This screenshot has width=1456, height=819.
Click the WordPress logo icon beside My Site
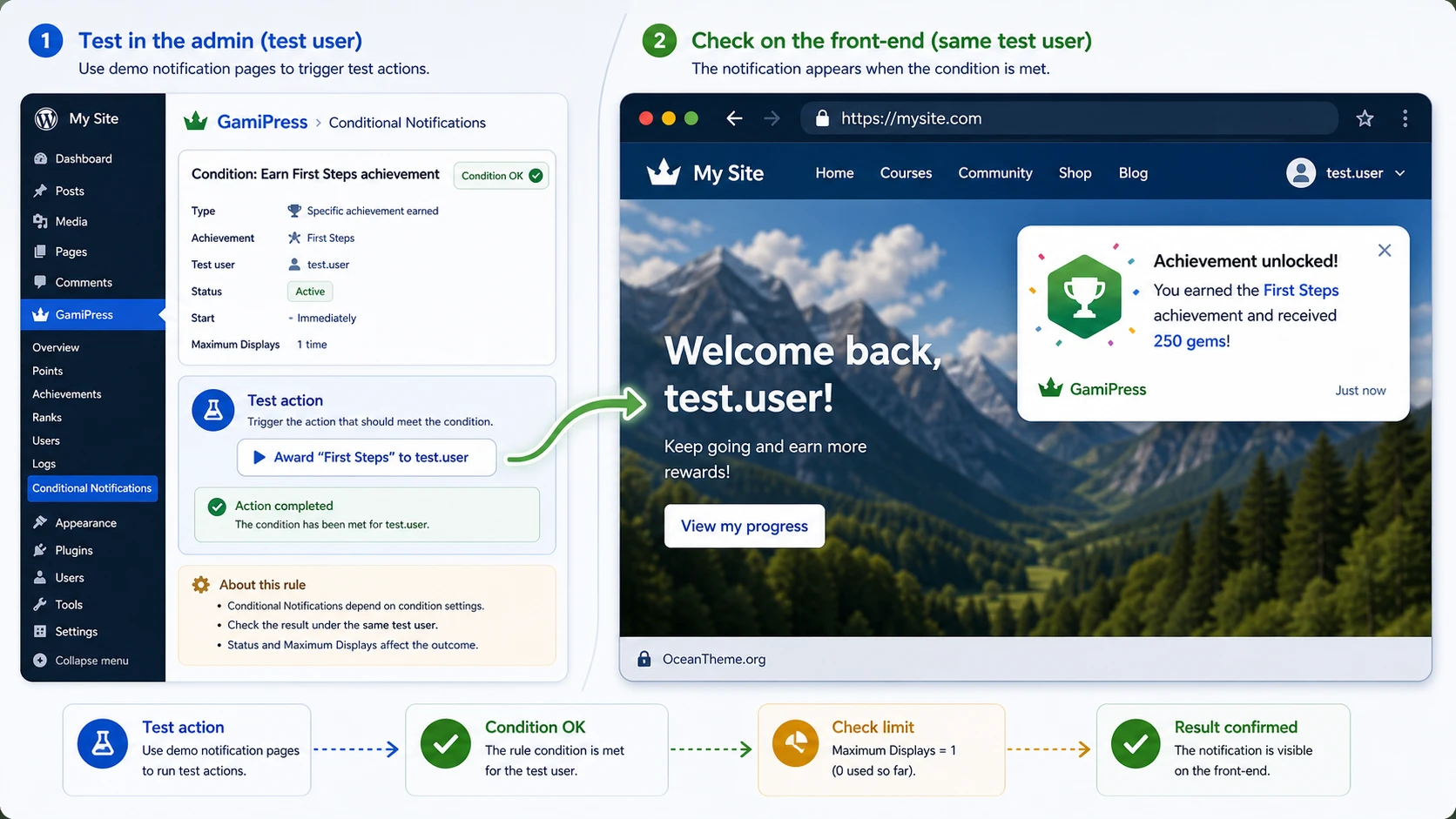[x=46, y=118]
